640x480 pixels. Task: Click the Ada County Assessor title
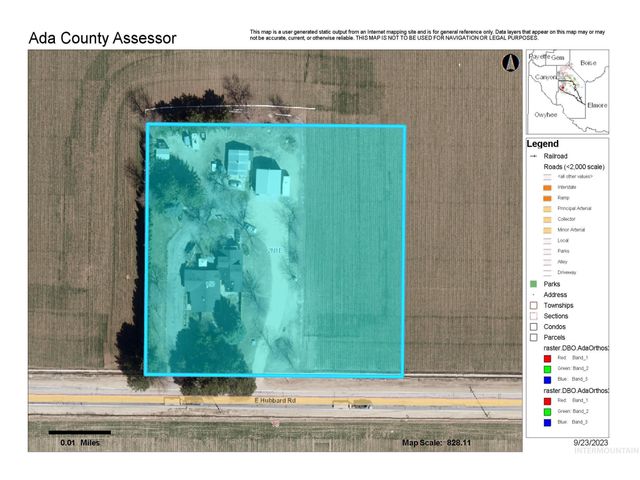pos(102,39)
